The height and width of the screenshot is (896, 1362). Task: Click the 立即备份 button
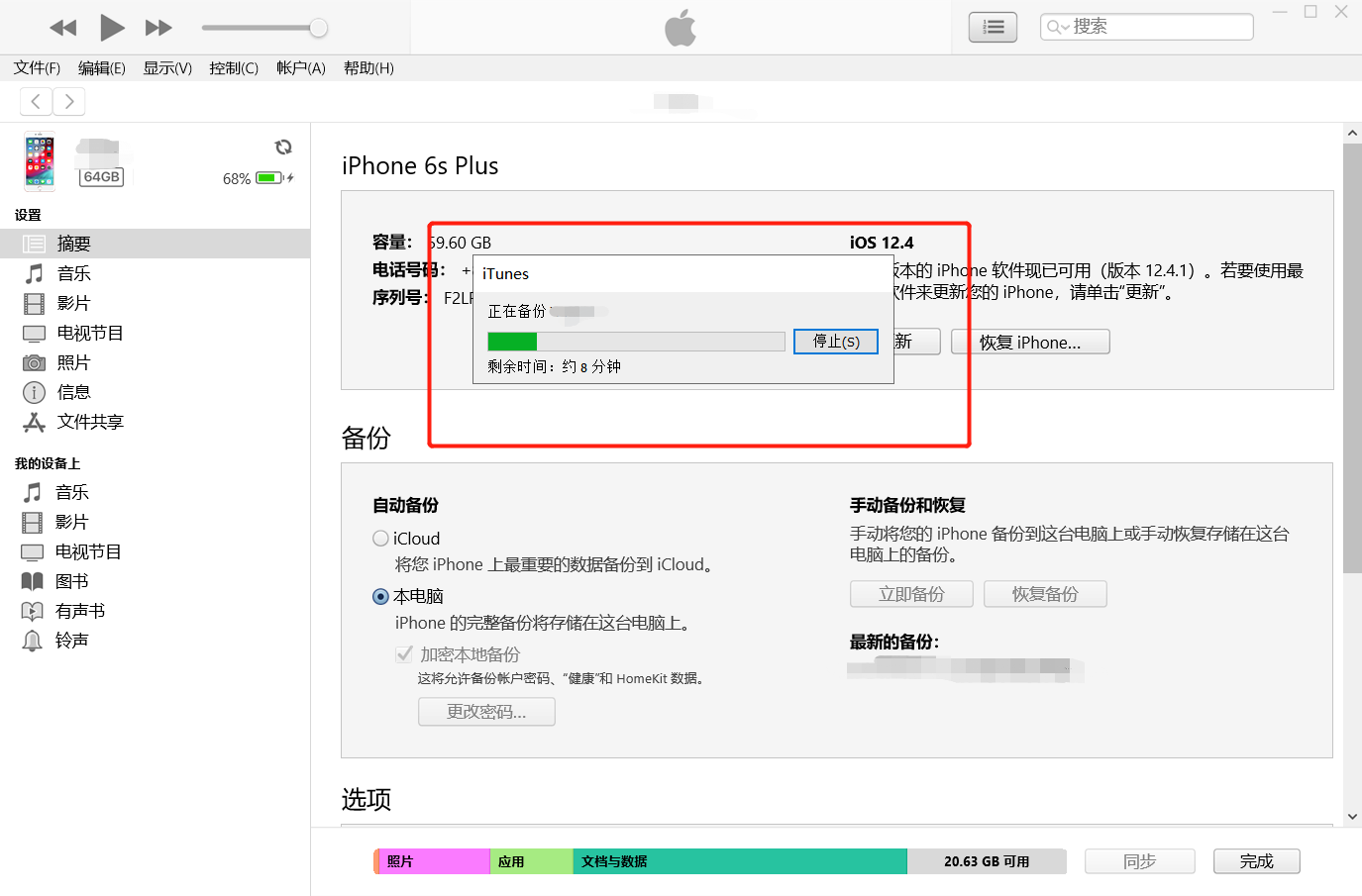point(911,594)
